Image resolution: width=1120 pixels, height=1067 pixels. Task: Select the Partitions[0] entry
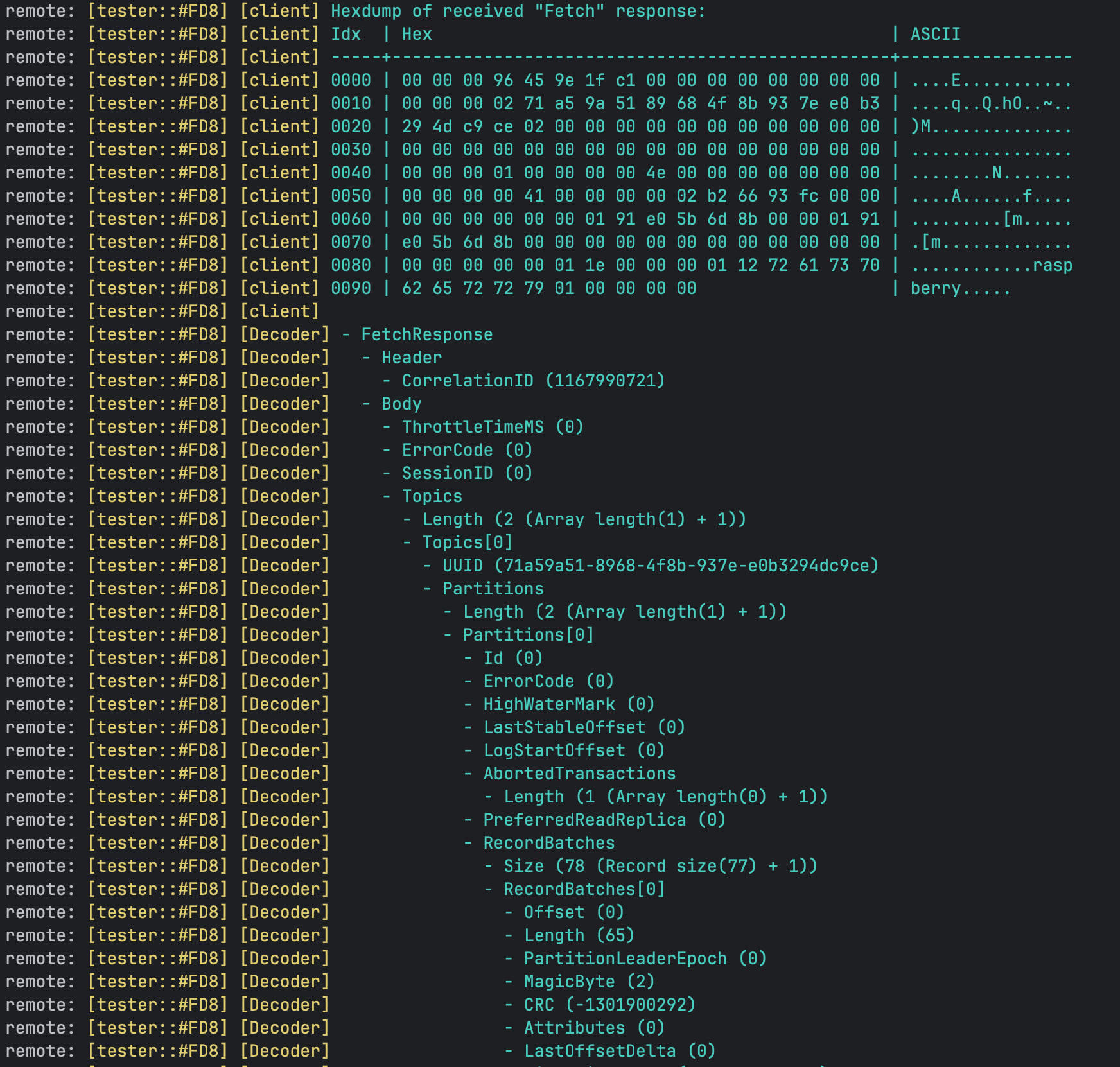[528, 636]
